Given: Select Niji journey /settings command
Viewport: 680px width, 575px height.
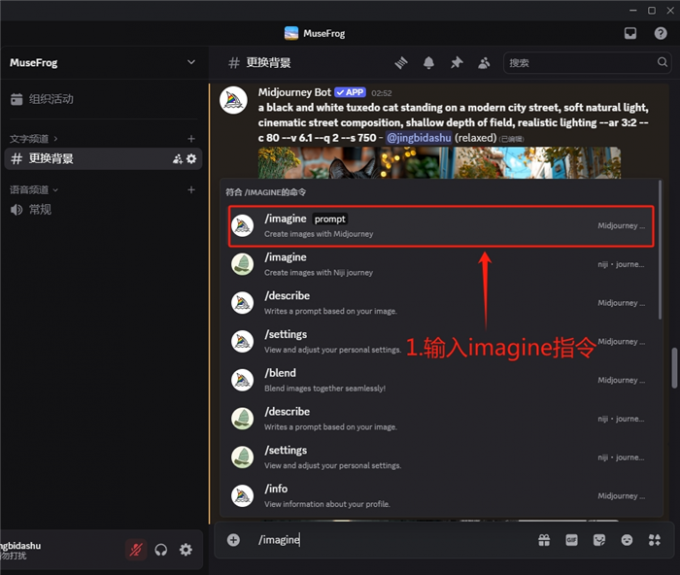Looking at the screenshot, I should pyautogui.click(x=439, y=457).
